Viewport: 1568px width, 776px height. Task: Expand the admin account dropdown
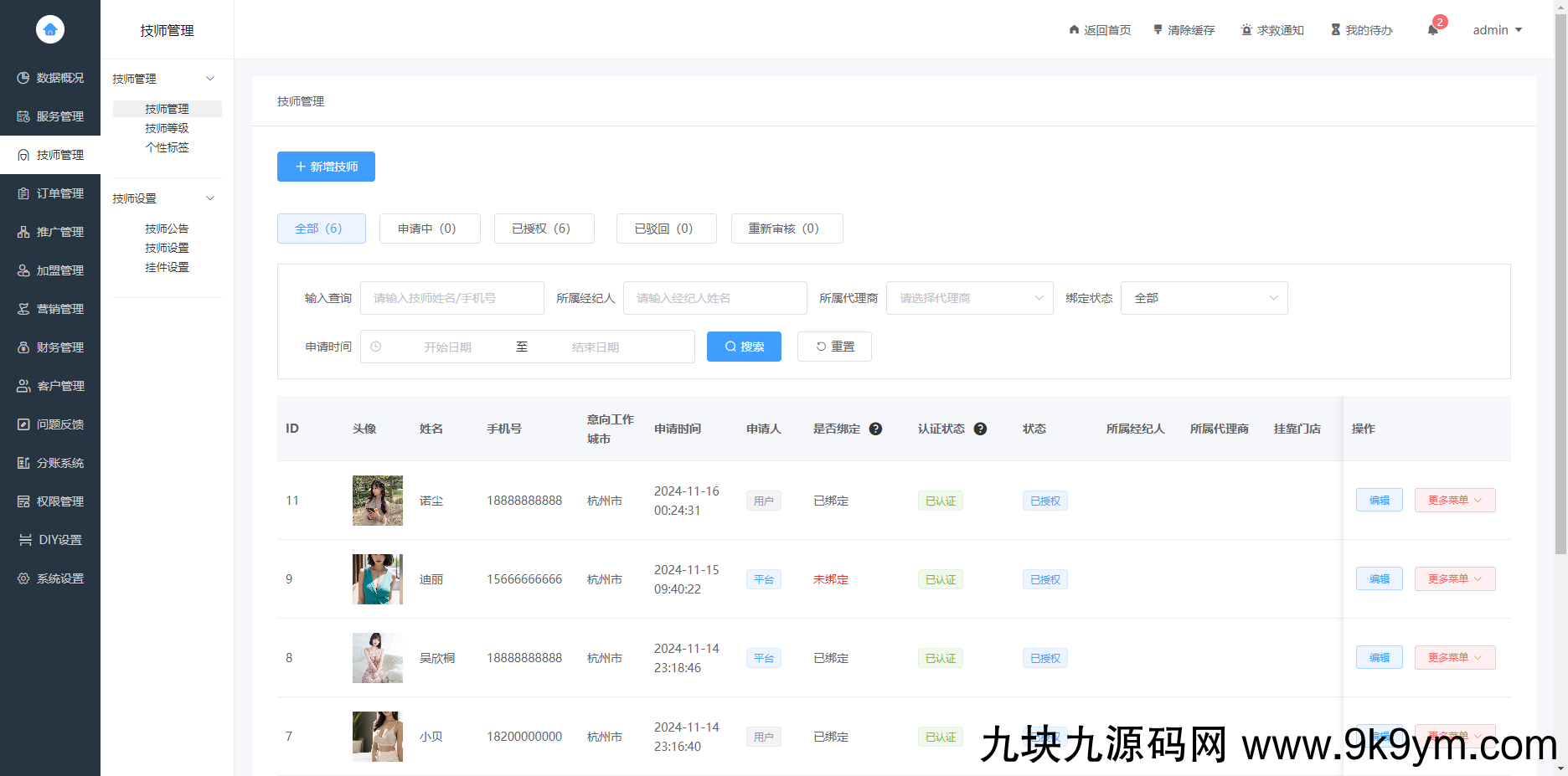tap(1498, 29)
